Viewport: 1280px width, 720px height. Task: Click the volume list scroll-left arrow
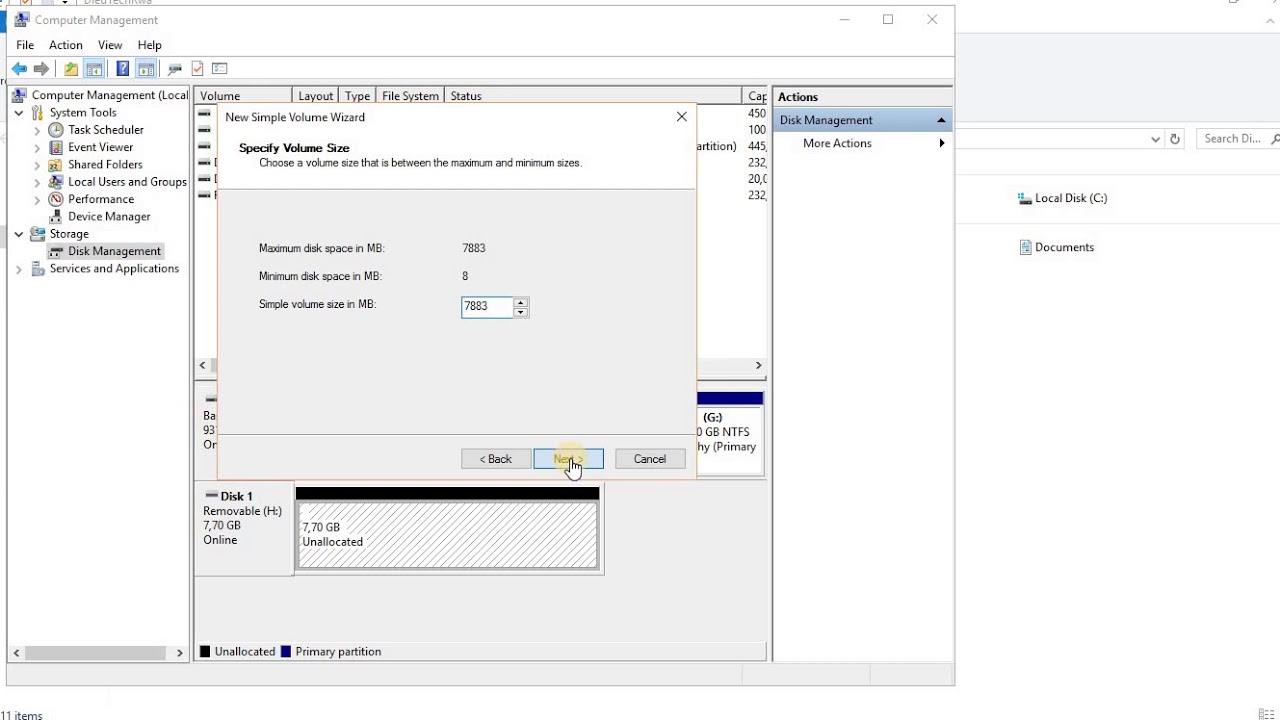203,366
